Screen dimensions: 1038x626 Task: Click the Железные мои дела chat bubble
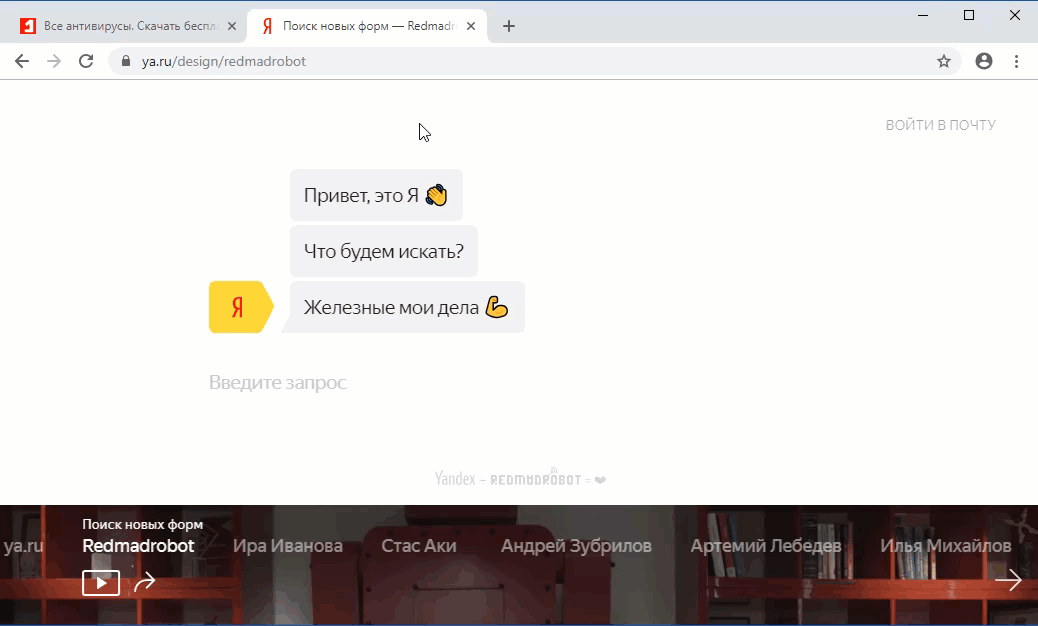pos(405,307)
